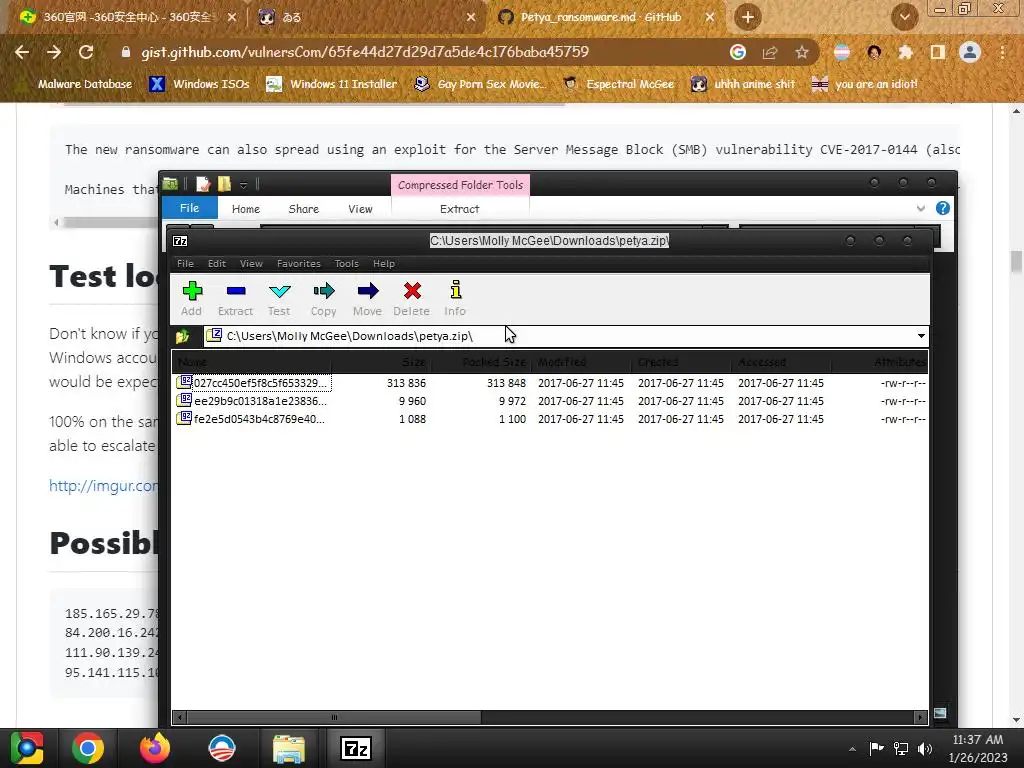Go forward in Chrome browser

(54, 52)
